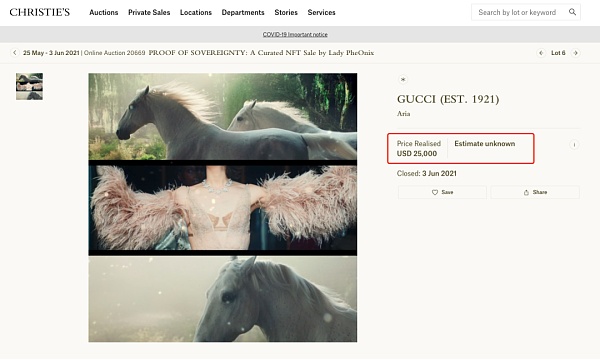Open the Locations menu
Viewport: 600px width, 363px height.
196,12
